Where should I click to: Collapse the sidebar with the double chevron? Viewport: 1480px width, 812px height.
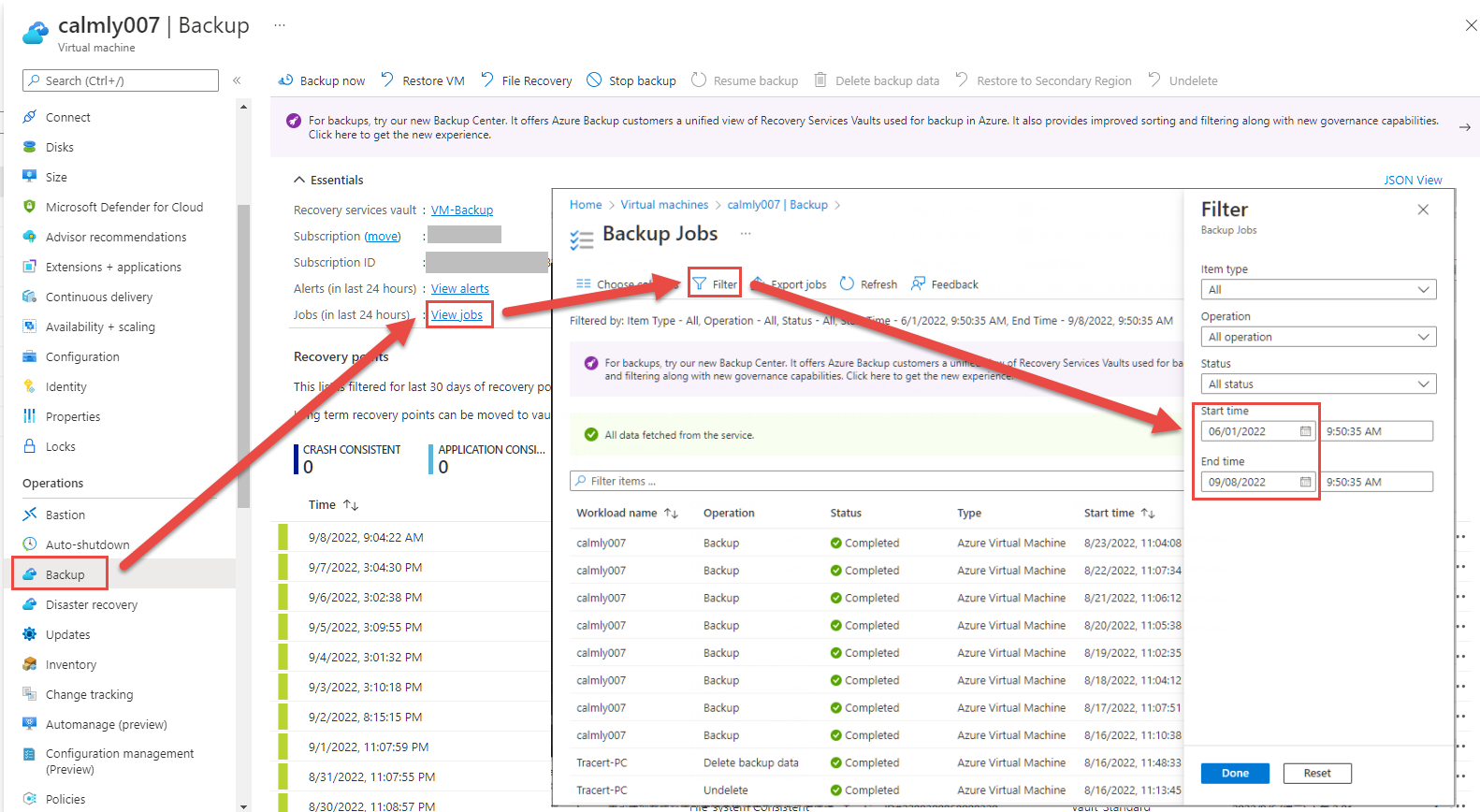[237, 80]
